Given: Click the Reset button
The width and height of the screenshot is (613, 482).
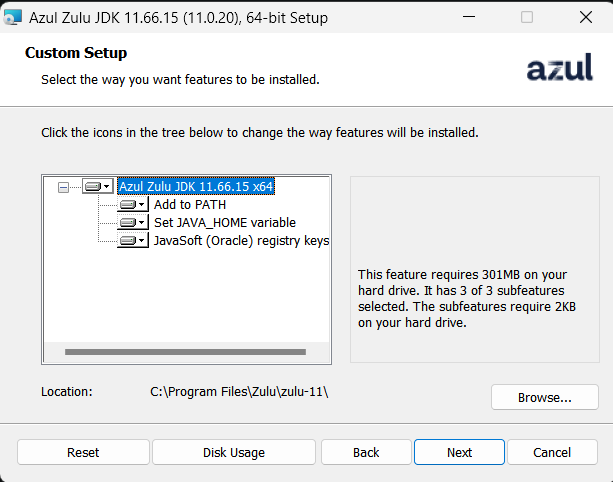Looking at the screenshot, I should 83,452.
